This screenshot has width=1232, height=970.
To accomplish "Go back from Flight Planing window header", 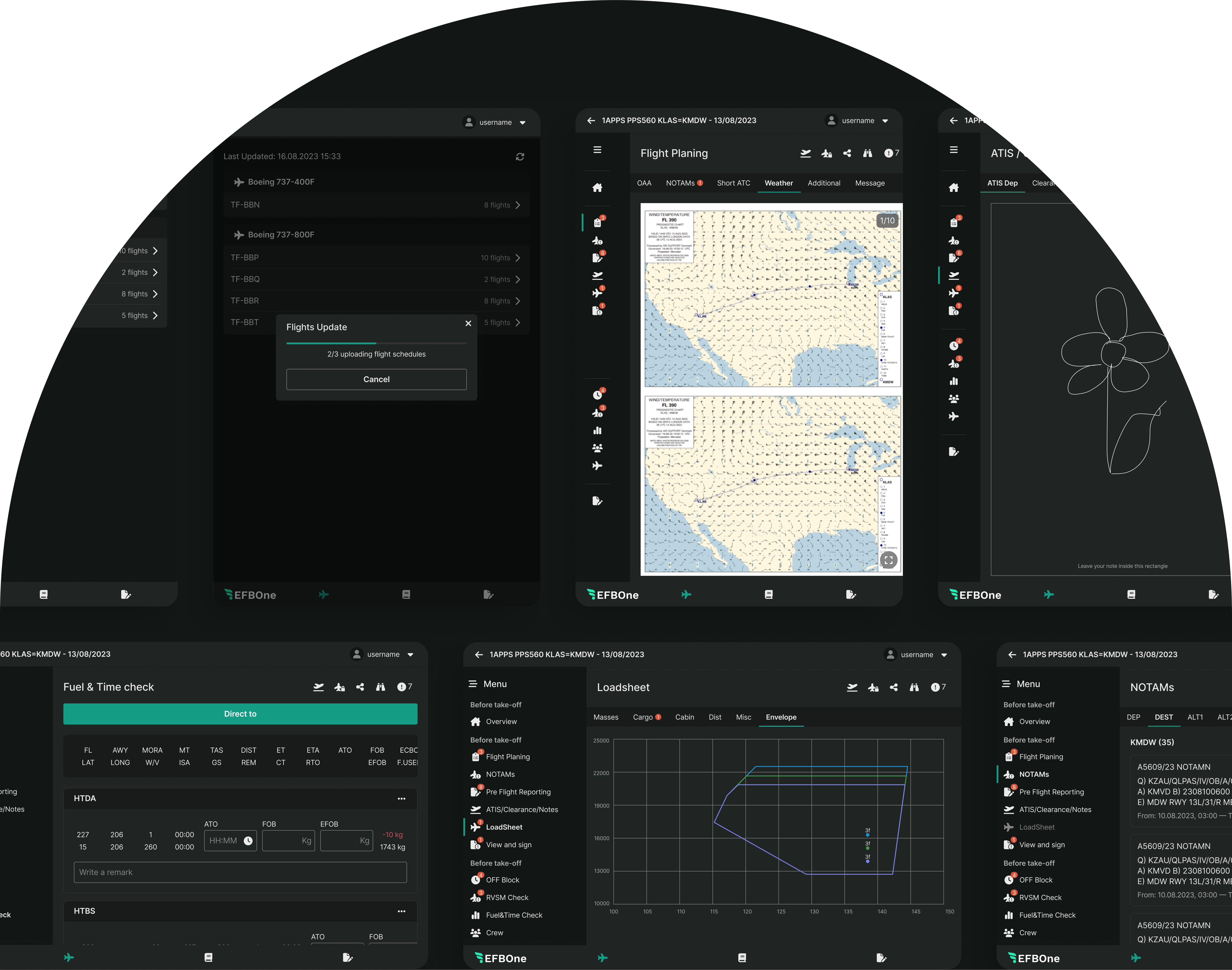I will coord(591,120).
